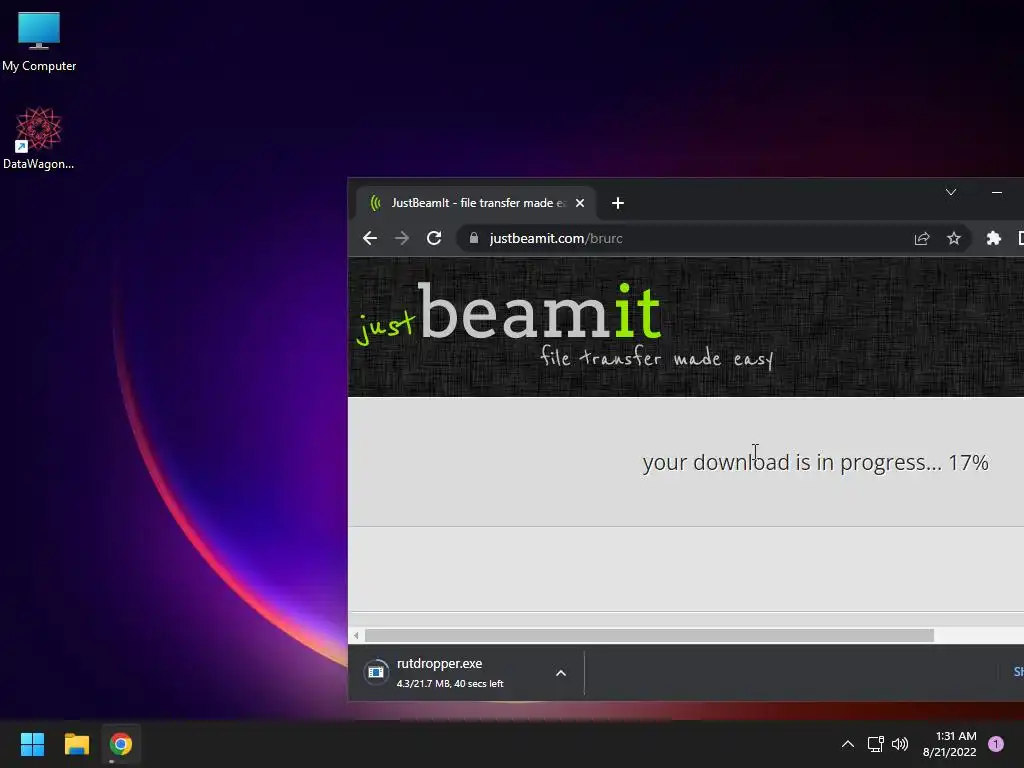
Task: Open the notification badge icon
Action: [x=995, y=744]
